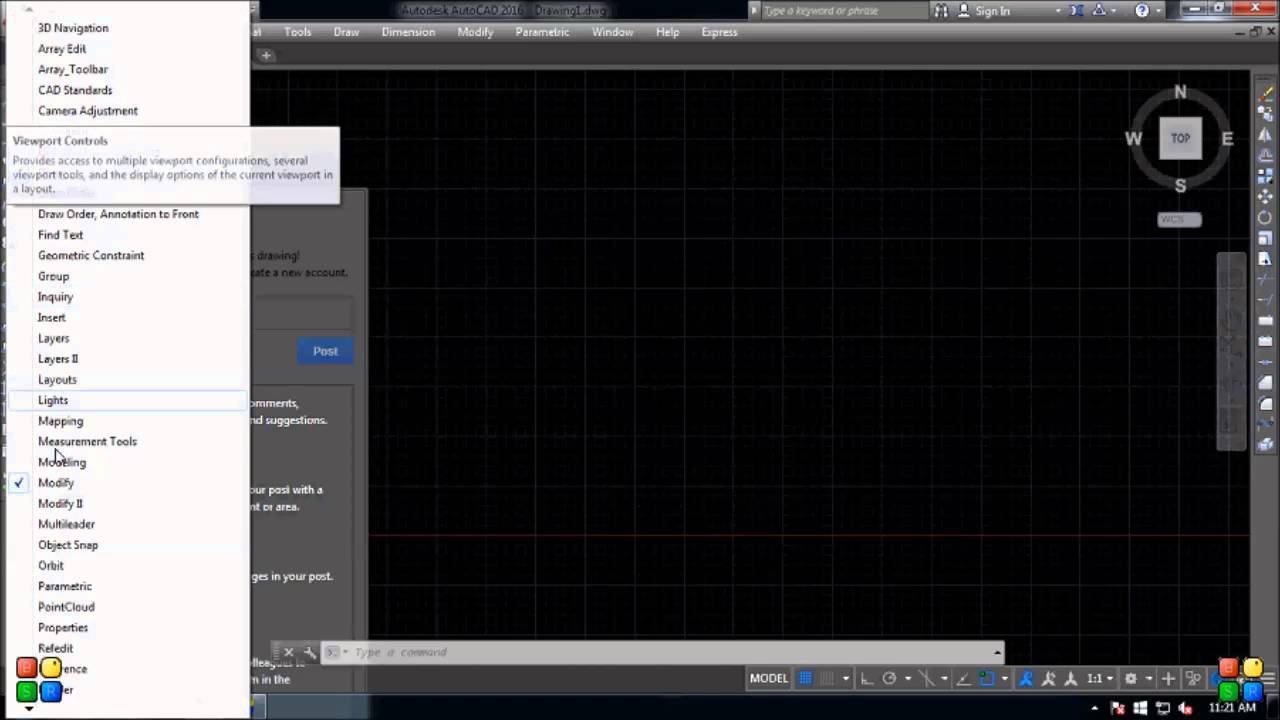Select the Mirror tool
This screenshot has width=1280, height=720.
(x=1265, y=134)
